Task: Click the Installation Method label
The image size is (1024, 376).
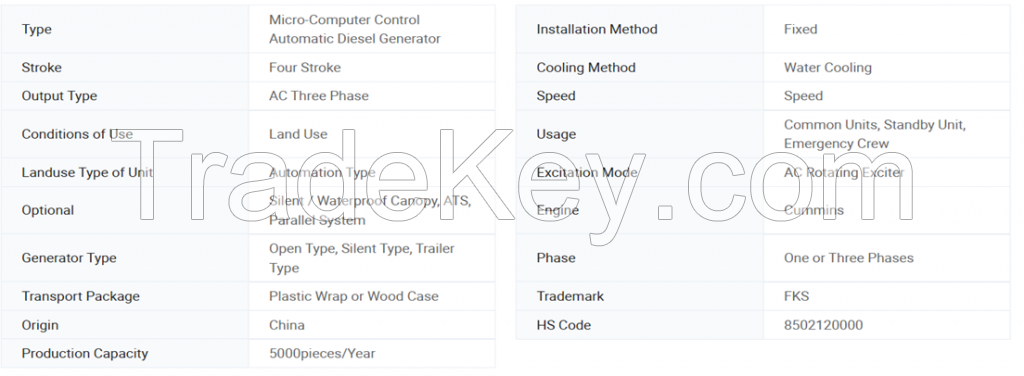Action: pyautogui.click(x=597, y=29)
